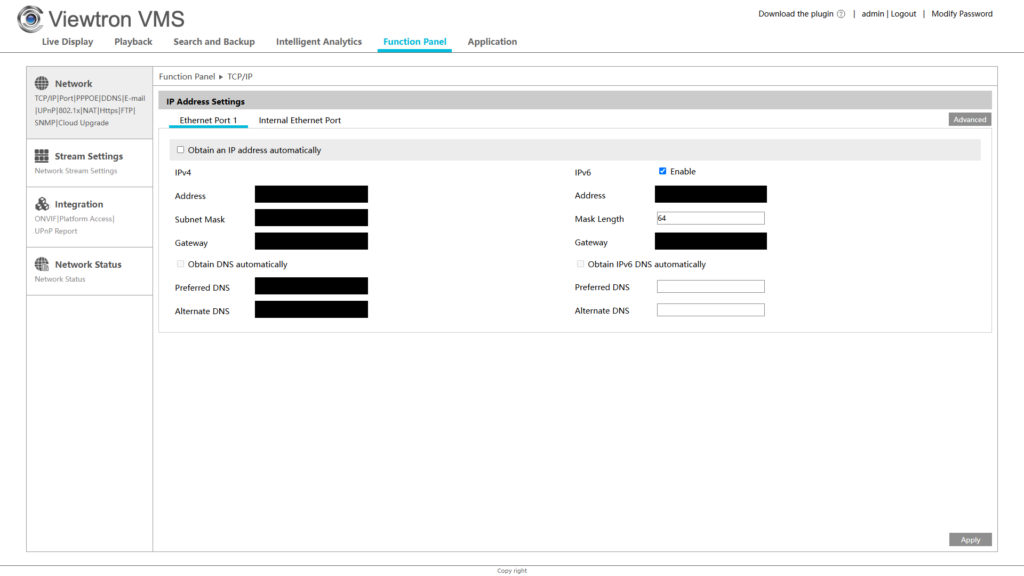The image size is (1024, 576).
Task: Go to the Live Display tab
Action: point(67,41)
